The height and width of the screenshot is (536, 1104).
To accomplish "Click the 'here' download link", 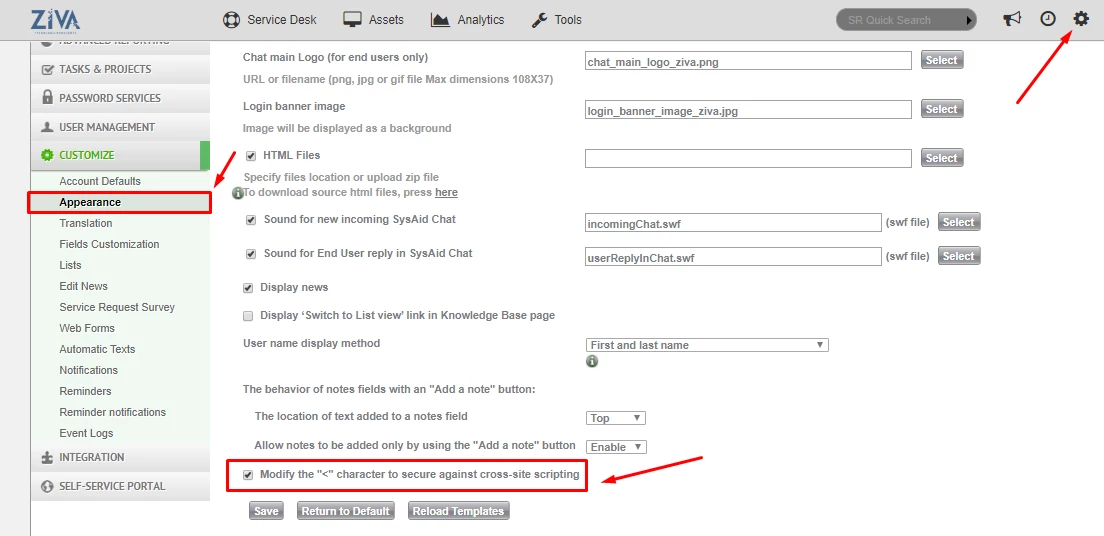I will (x=446, y=192).
